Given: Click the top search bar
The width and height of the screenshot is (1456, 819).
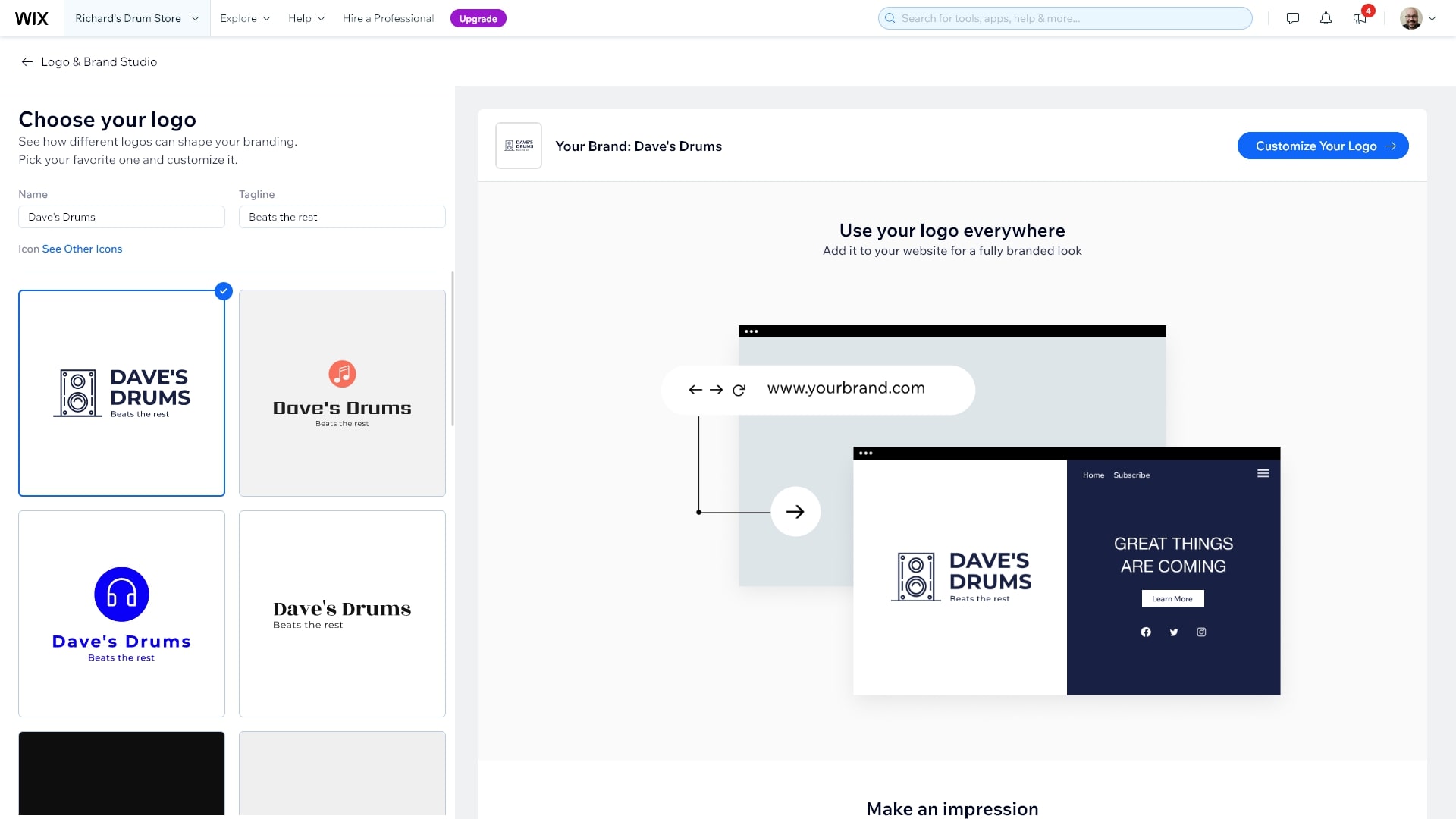Looking at the screenshot, I should point(1065,18).
